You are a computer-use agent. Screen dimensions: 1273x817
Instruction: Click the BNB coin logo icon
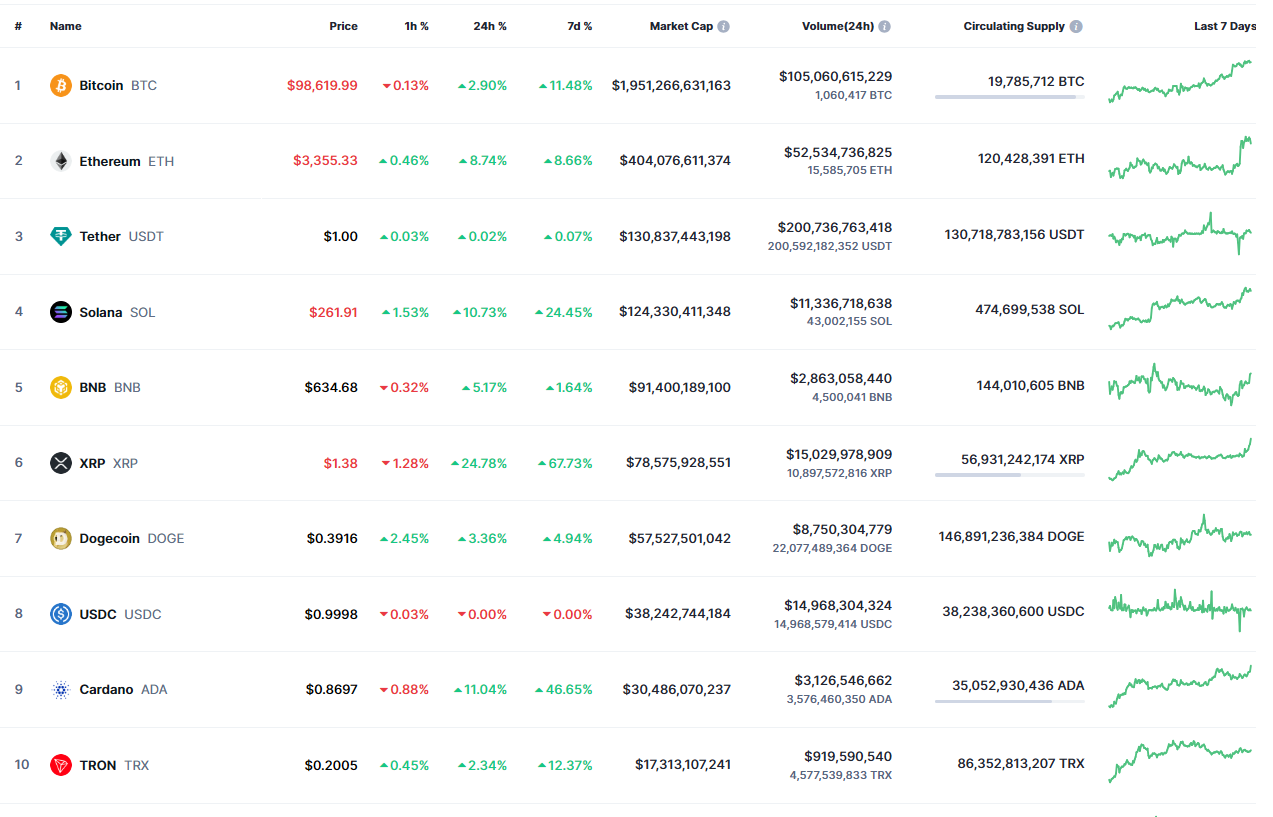61,387
